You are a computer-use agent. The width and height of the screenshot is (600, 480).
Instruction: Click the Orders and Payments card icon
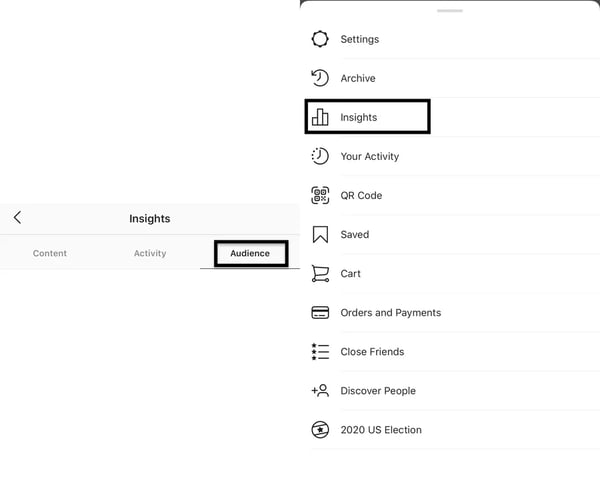point(320,312)
